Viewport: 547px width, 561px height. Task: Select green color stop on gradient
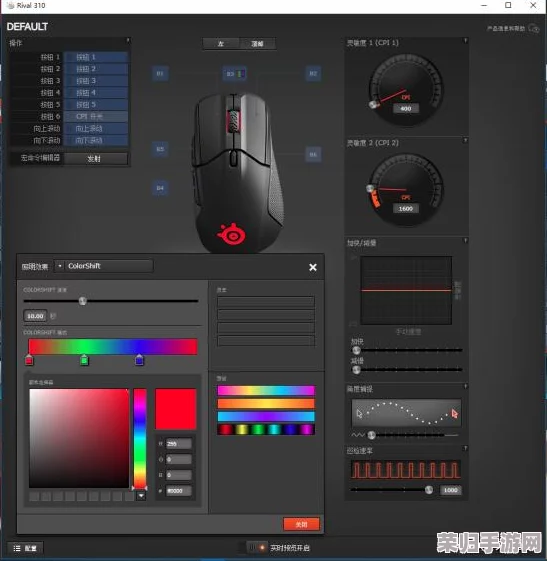coord(84,360)
